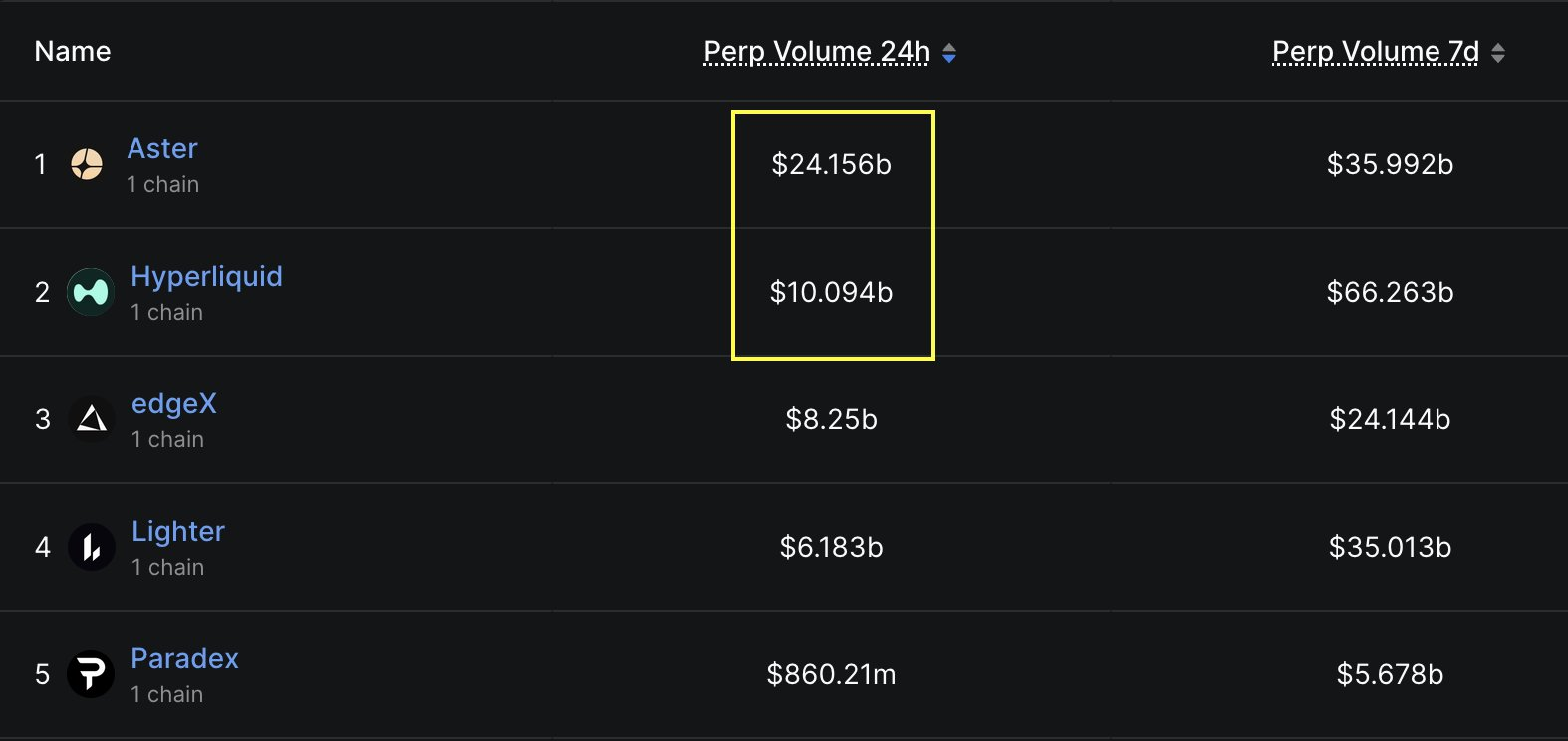This screenshot has height=741, width=1568.
Task: Click the Paradex protocol logo icon
Action: (x=91, y=674)
